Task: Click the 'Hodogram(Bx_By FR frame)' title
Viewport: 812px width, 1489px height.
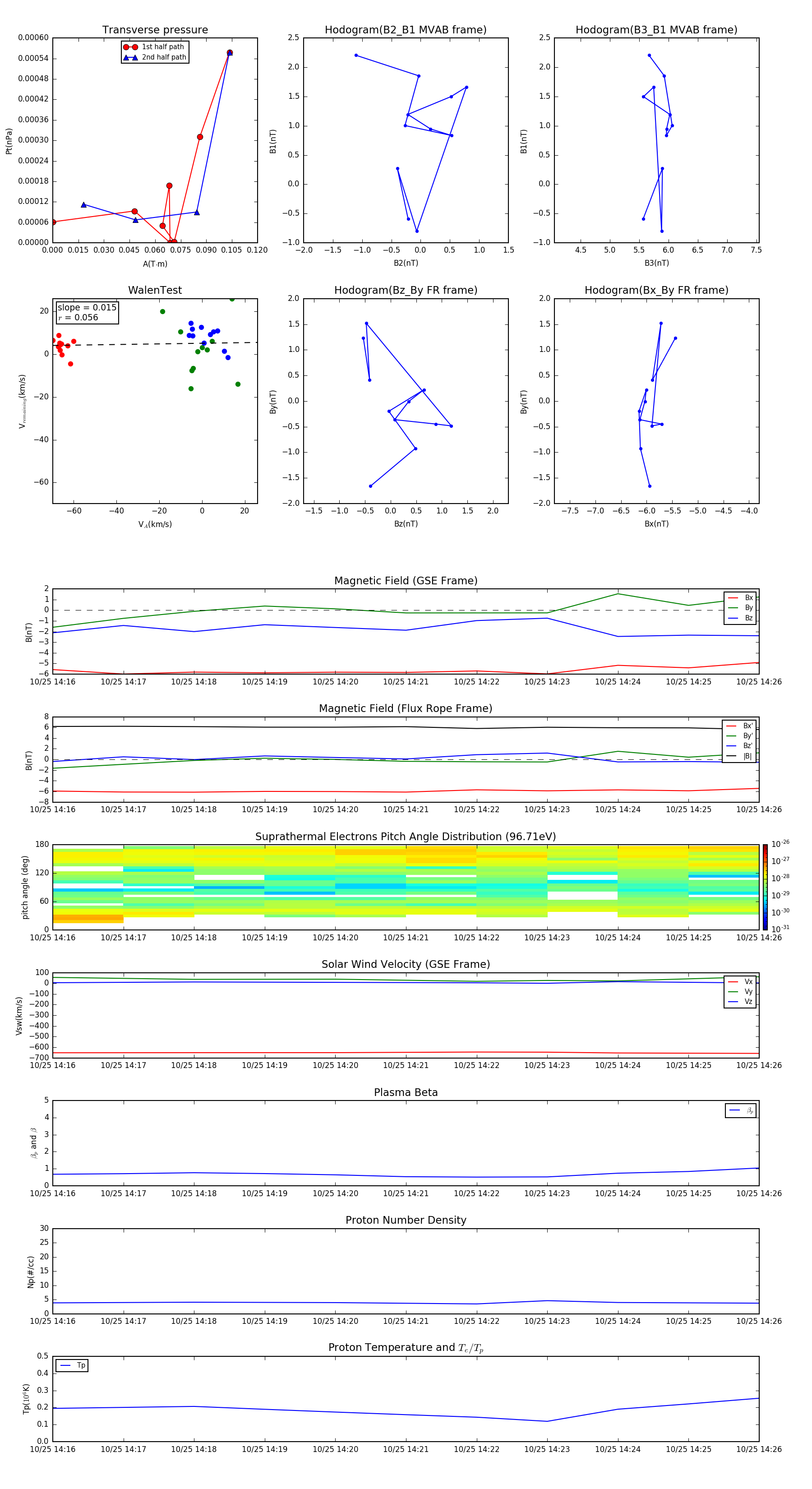Action: pyautogui.click(x=656, y=290)
